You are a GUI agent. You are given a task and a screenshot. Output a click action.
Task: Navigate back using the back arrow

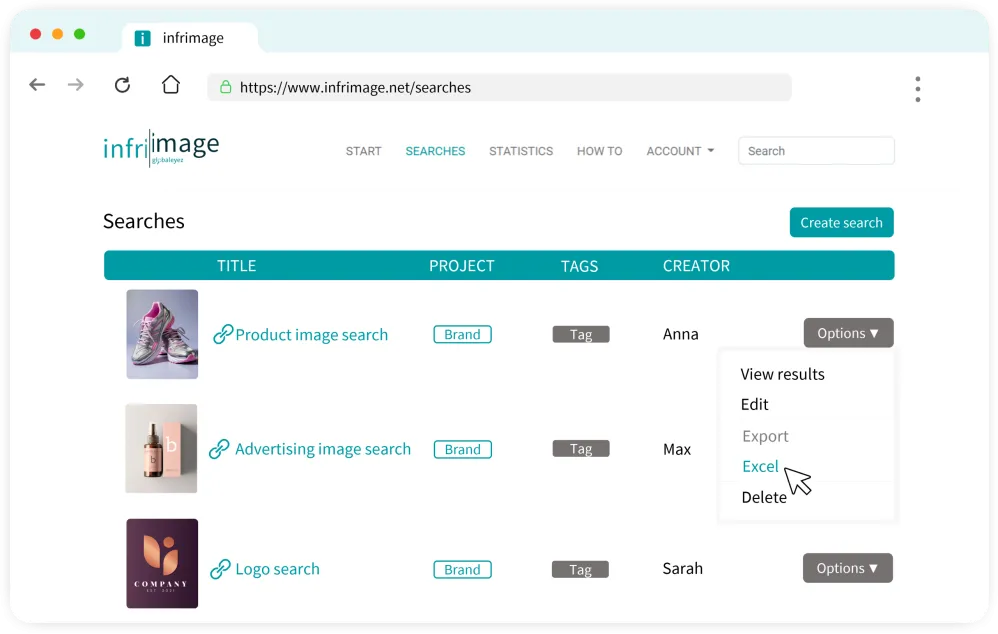(x=37, y=85)
